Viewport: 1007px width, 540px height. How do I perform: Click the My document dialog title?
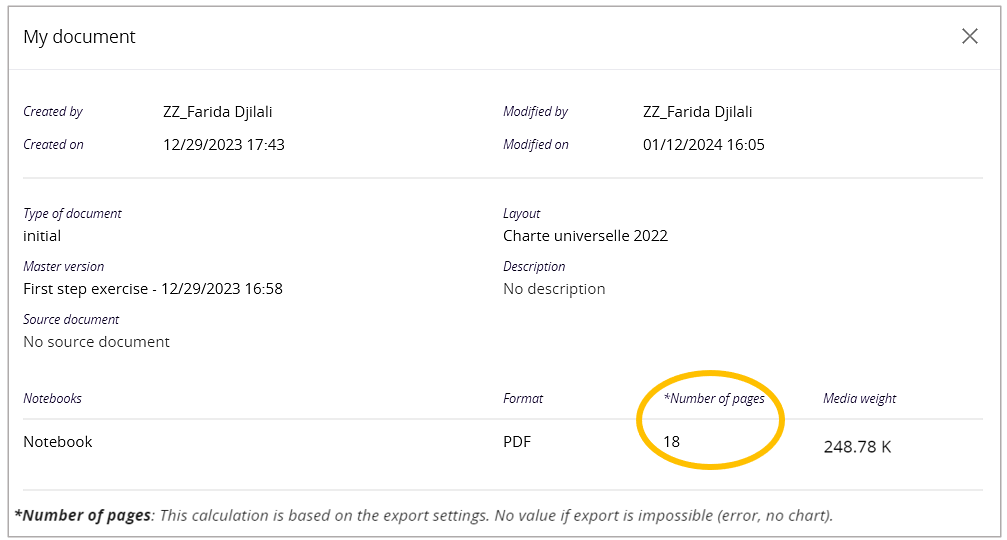pyautogui.click(x=80, y=37)
